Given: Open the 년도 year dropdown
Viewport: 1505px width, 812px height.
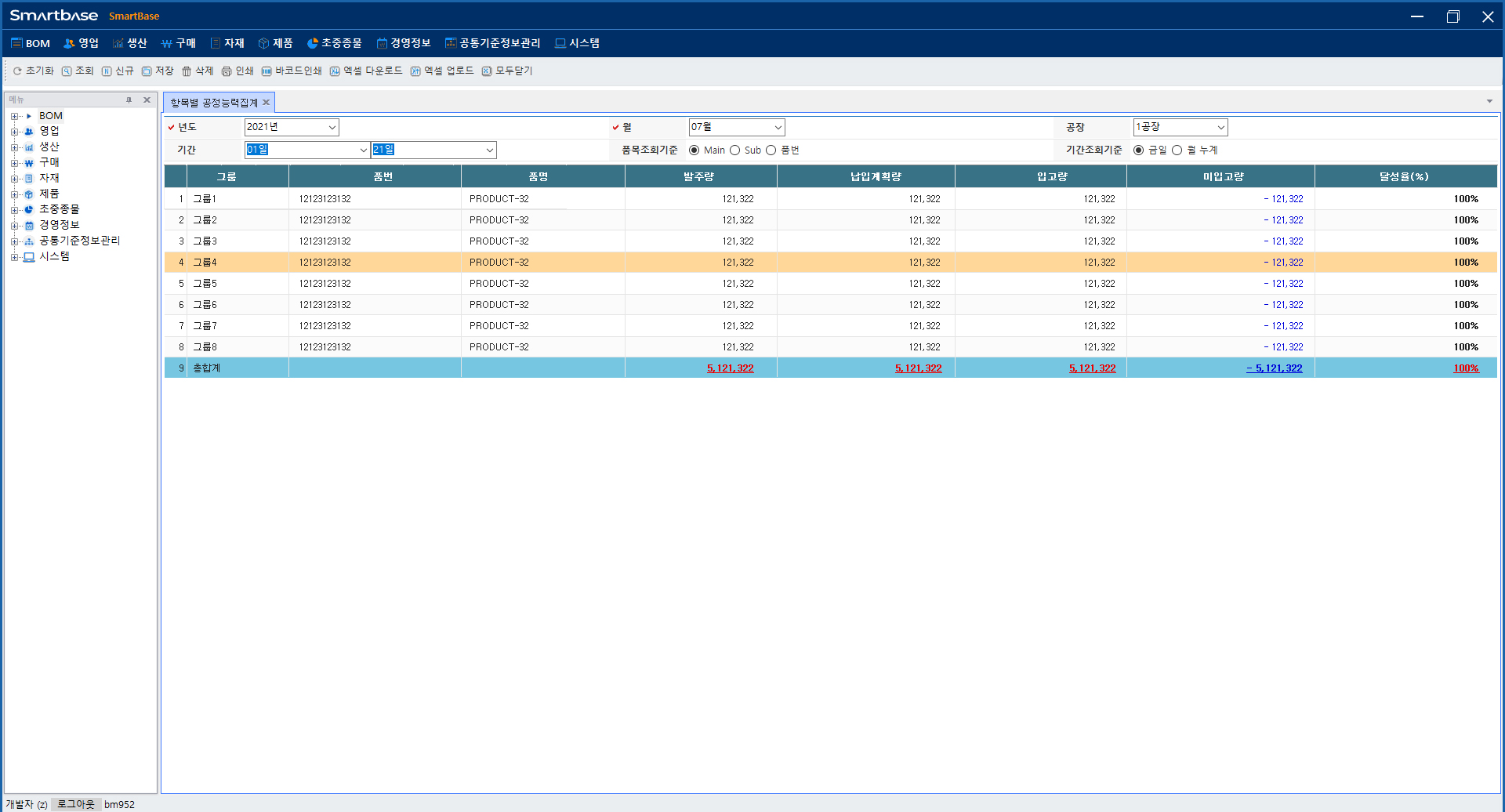Looking at the screenshot, I should pyautogui.click(x=332, y=127).
